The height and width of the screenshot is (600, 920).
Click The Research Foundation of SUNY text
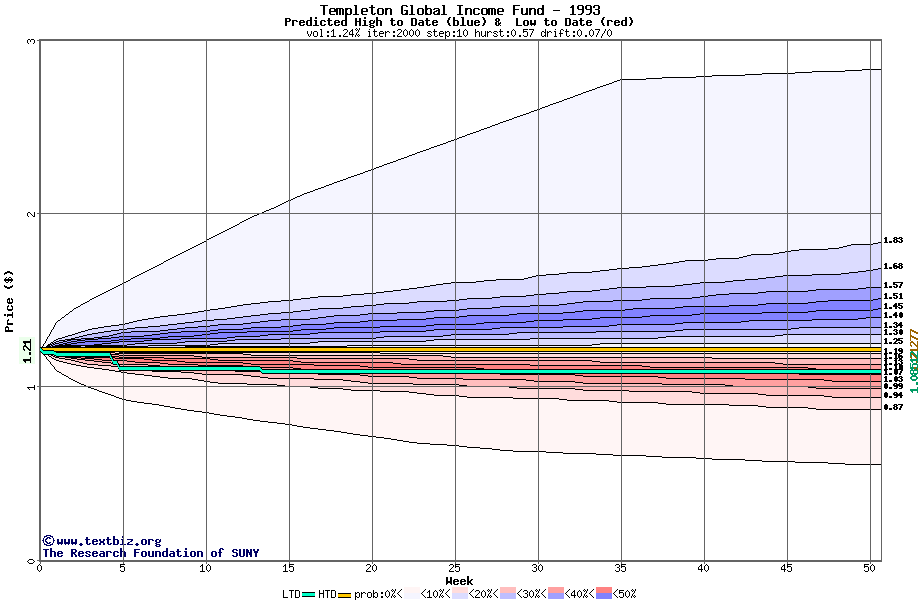coord(150,553)
